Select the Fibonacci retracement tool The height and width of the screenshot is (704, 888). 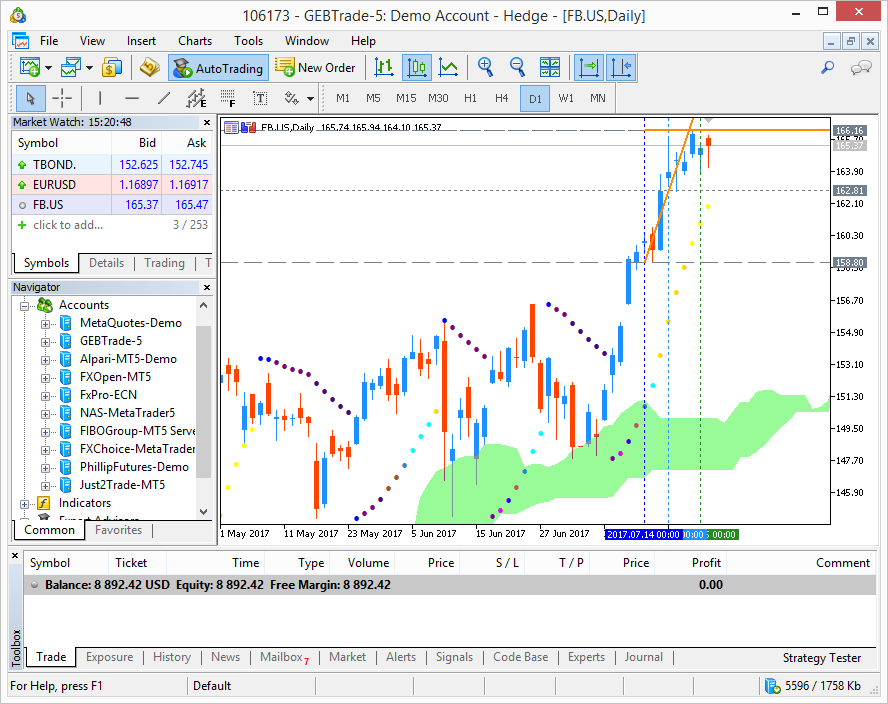pos(228,99)
